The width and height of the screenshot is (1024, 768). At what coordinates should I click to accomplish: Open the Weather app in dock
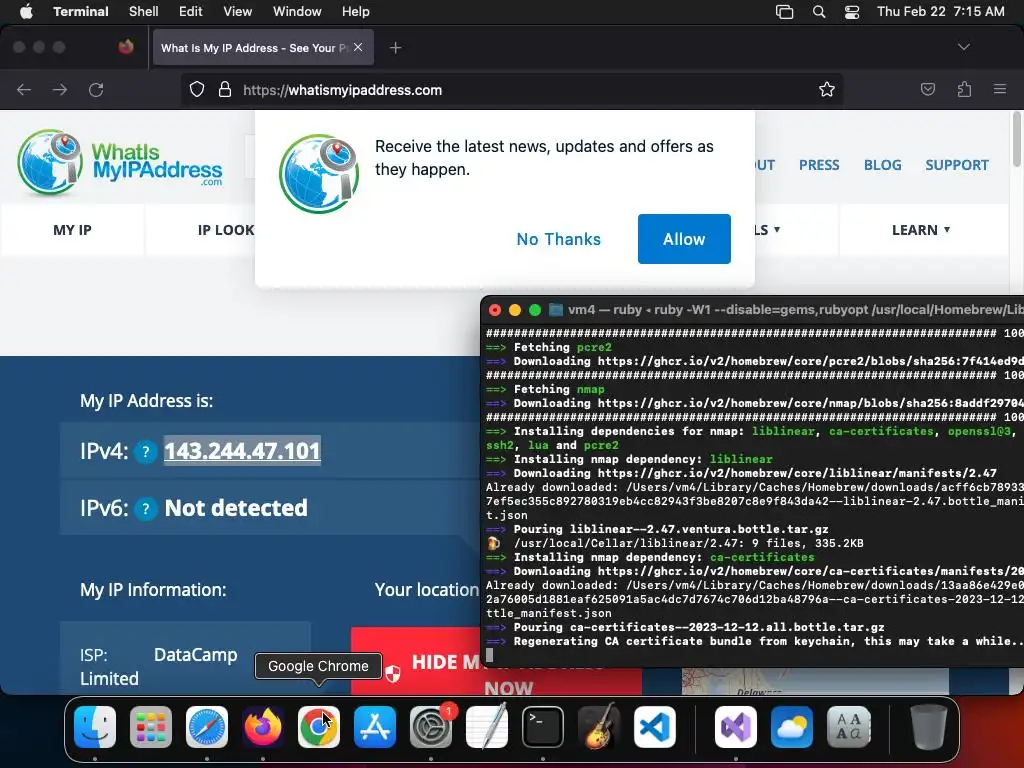(792, 727)
